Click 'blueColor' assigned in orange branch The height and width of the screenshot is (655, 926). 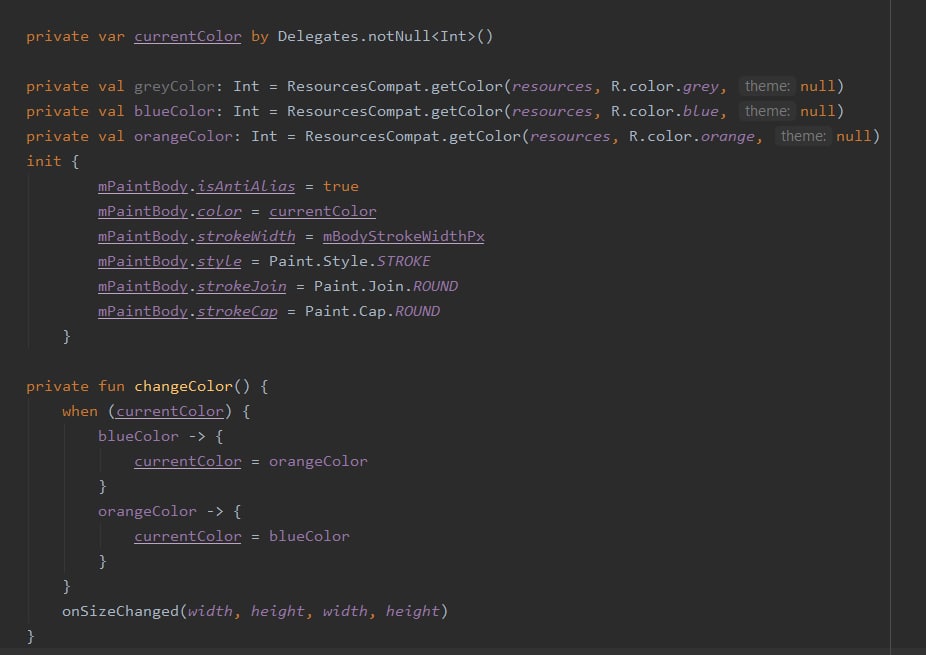[309, 536]
